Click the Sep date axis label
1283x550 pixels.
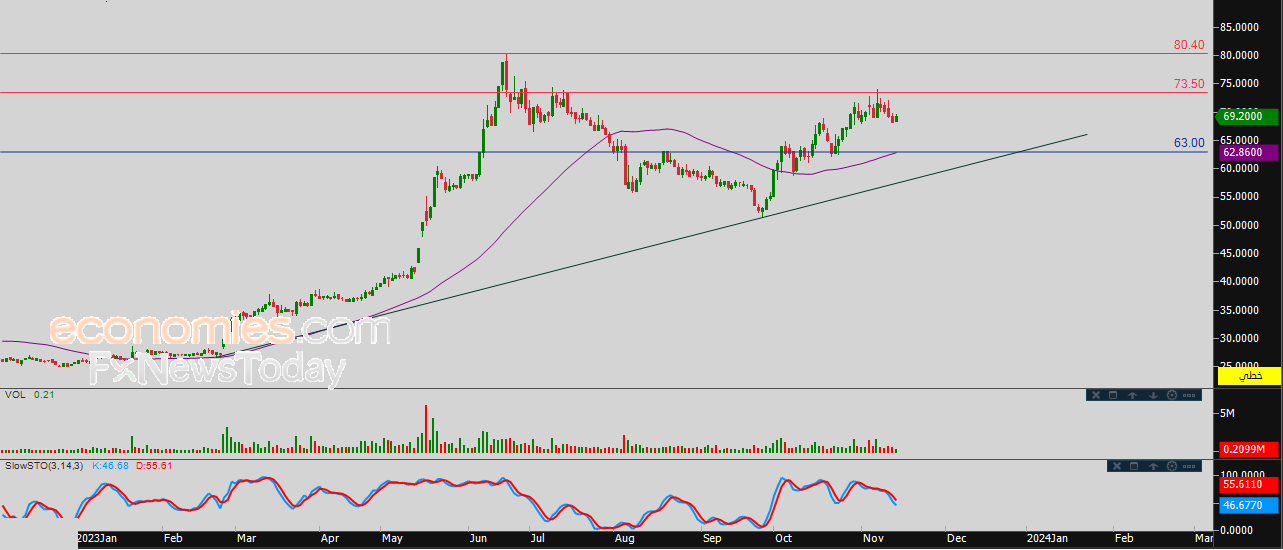tap(712, 538)
